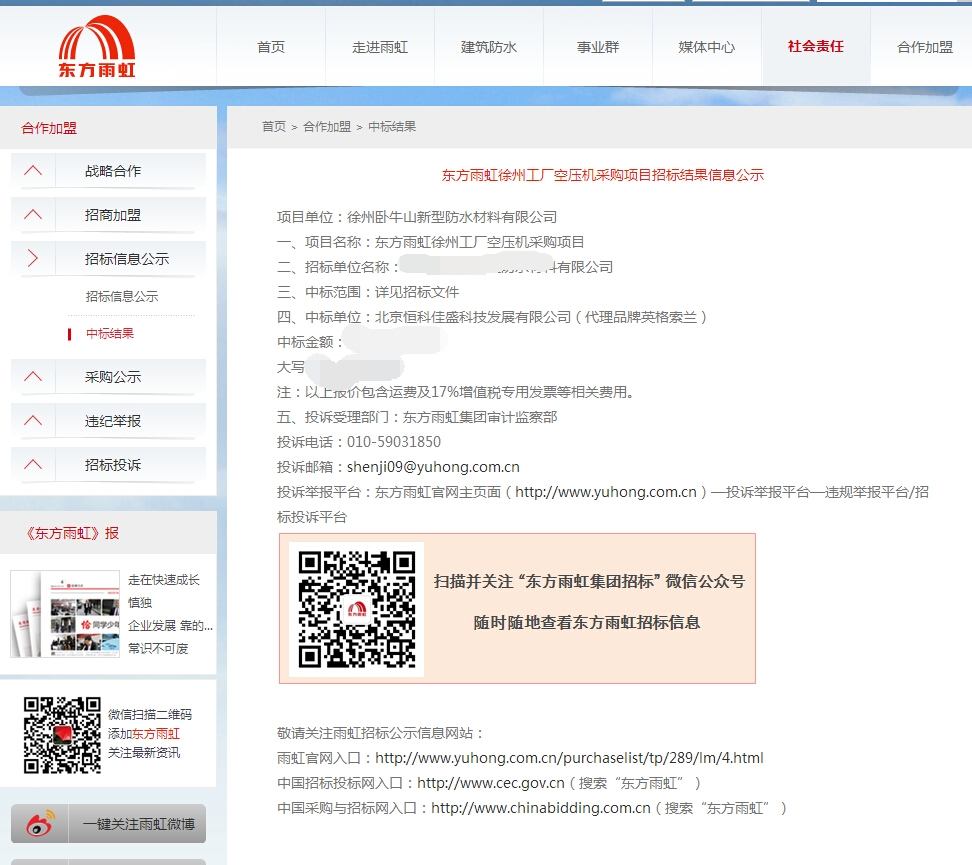Expand the 采购公示 chevron
972x865 pixels.
coord(33,376)
